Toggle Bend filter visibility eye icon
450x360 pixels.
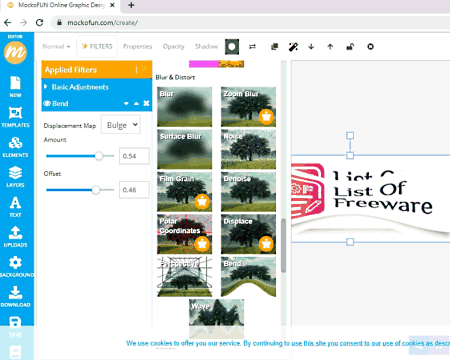tap(47, 104)
